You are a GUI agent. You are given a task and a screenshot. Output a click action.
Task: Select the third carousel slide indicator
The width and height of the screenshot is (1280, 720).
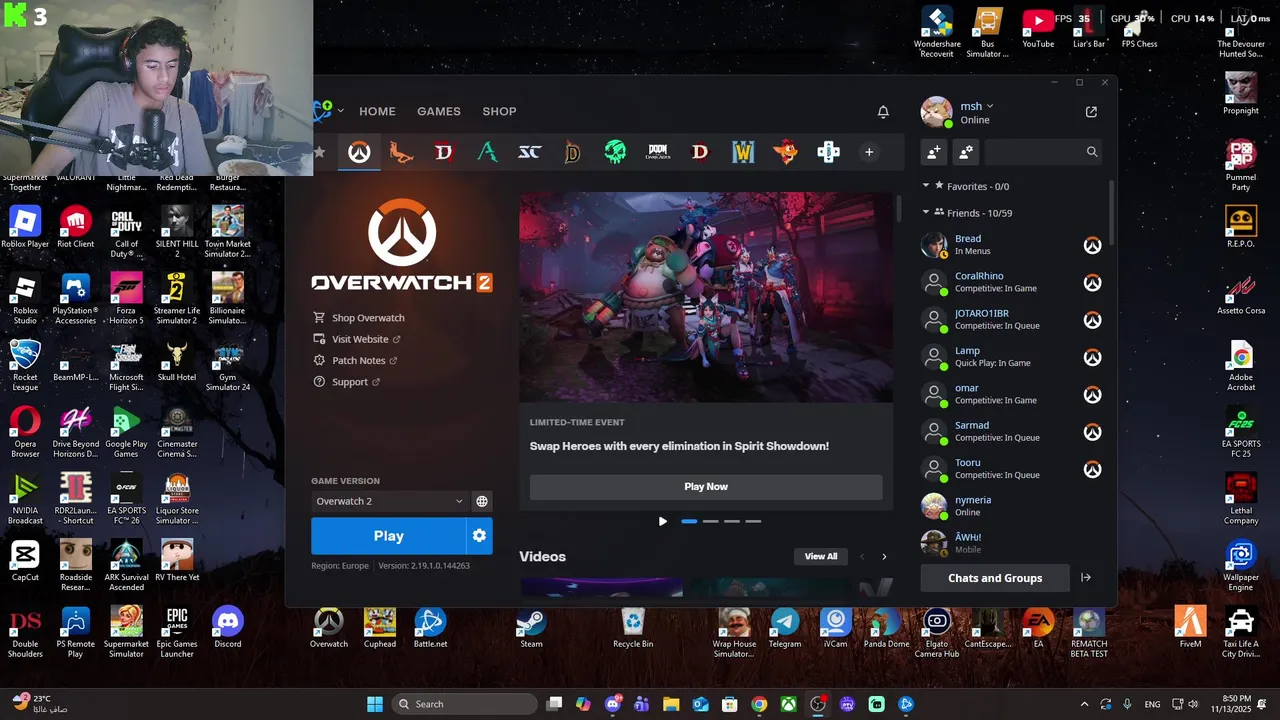coord(732,521)
